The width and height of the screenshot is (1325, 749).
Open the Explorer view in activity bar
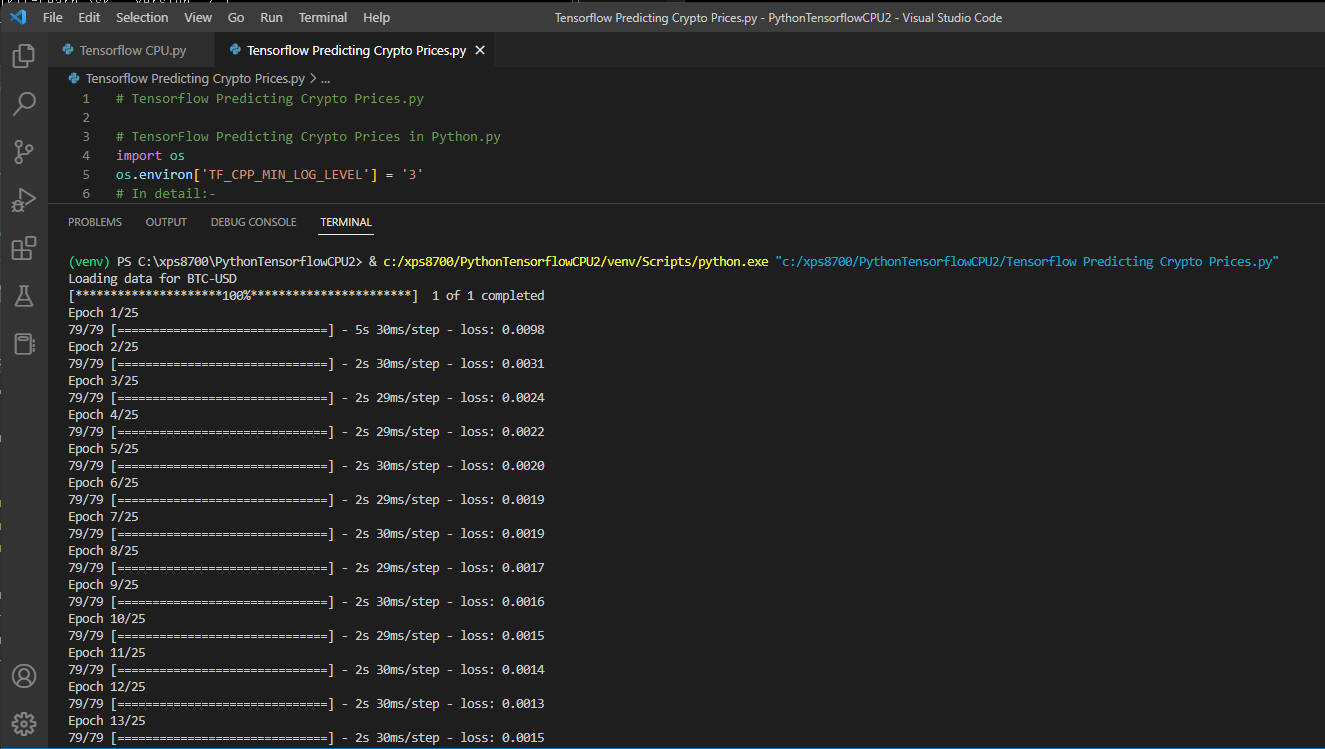[x=24, y=55]
